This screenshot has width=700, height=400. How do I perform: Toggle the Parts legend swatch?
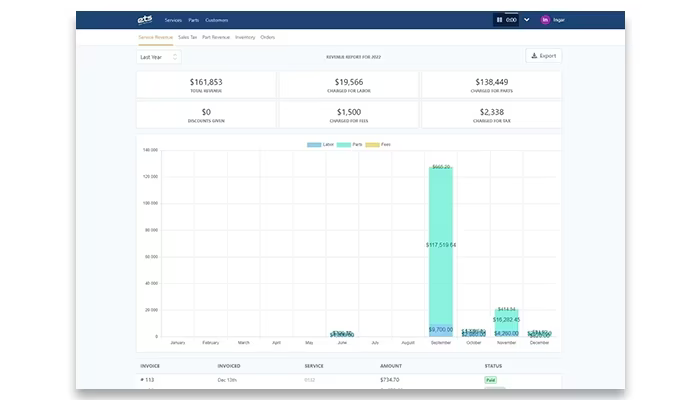tap(343, 145)
